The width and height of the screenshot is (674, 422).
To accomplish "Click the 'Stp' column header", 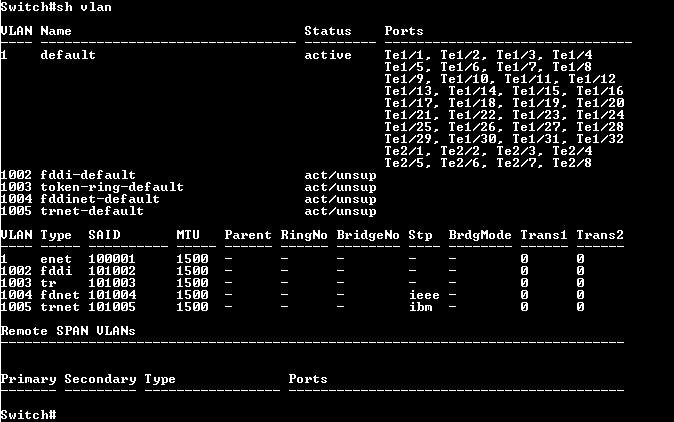I will pyautogui.click(x=420, y=235).
